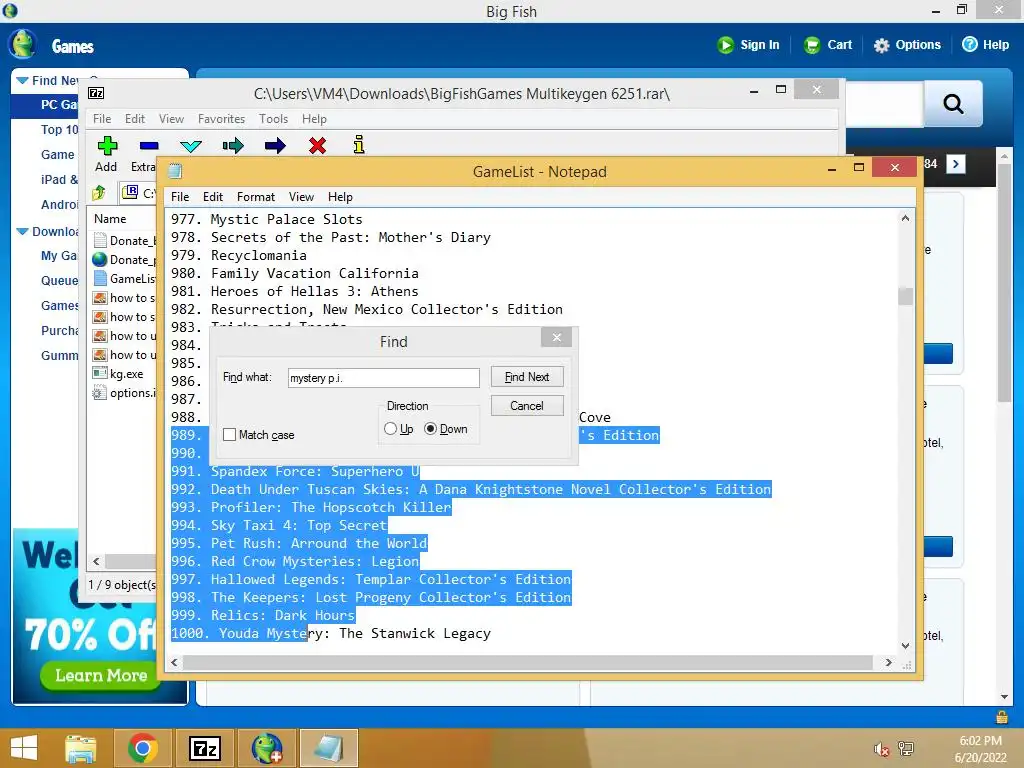Click the Learn More green button
The width and height of the screenshot is (1024, 768).
point(101,675)
